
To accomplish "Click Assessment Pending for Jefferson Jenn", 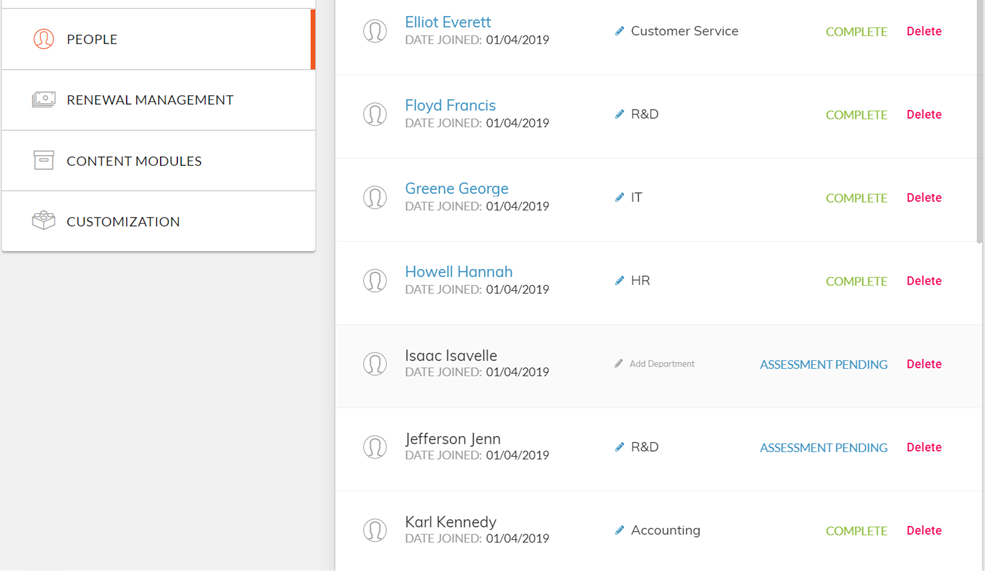I will (x=824, y=448).
